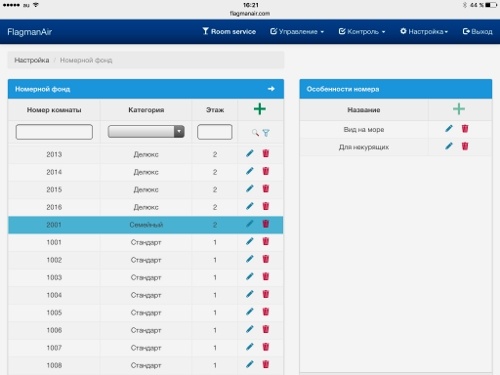Select room number 2013 cell
The width and height of the screenshot is (500, 375).
(54, 154)
